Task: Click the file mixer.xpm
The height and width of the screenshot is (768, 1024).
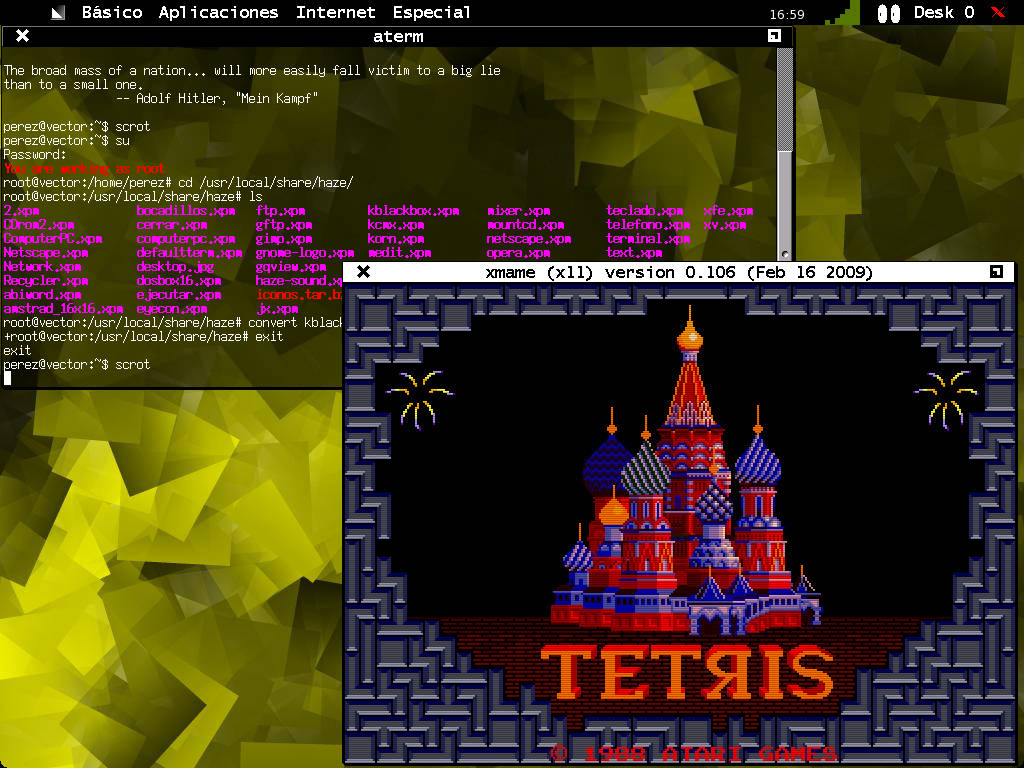Action: pos(519,211)
